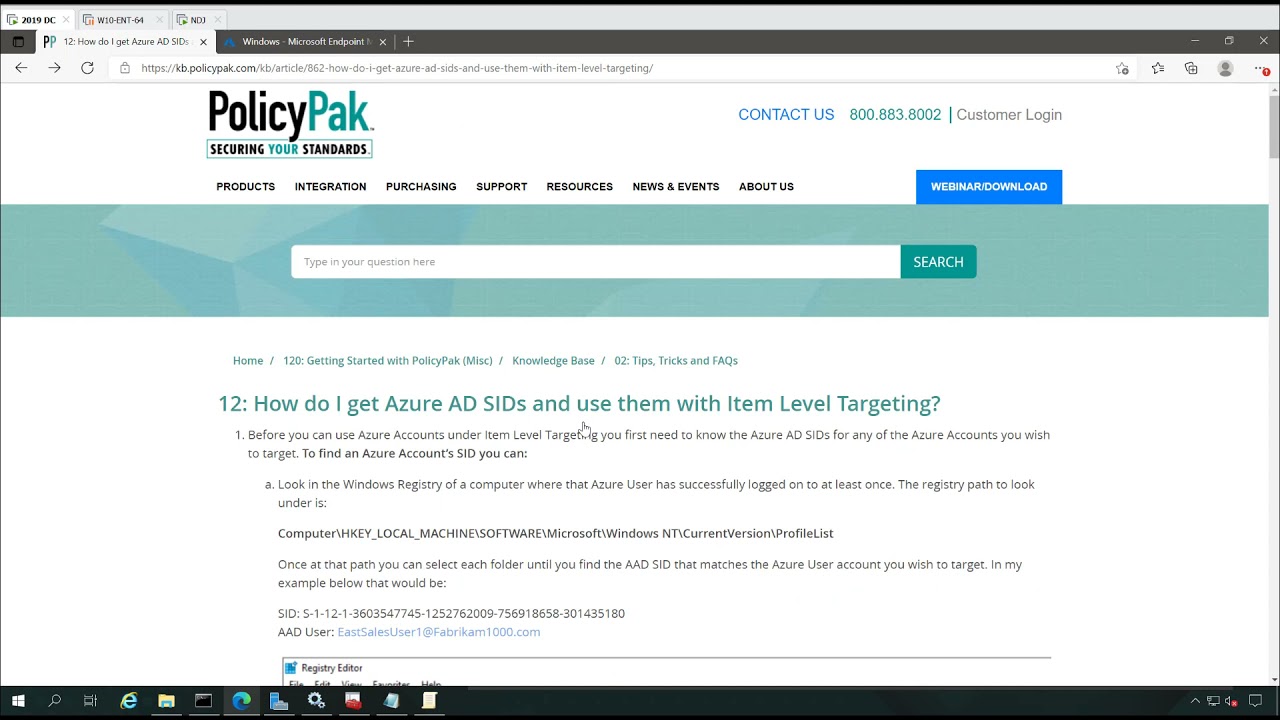Open Server Manager from taskbar

[279, 702]
